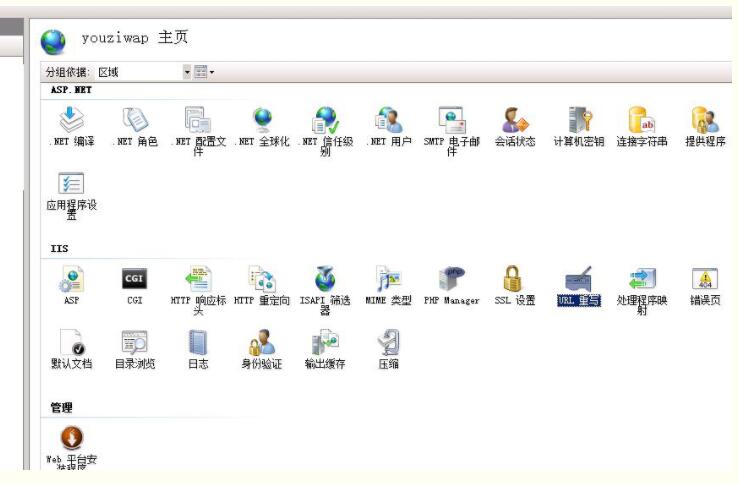Click the 管理 group header
The image size is (739, 484).
point(61,408)
